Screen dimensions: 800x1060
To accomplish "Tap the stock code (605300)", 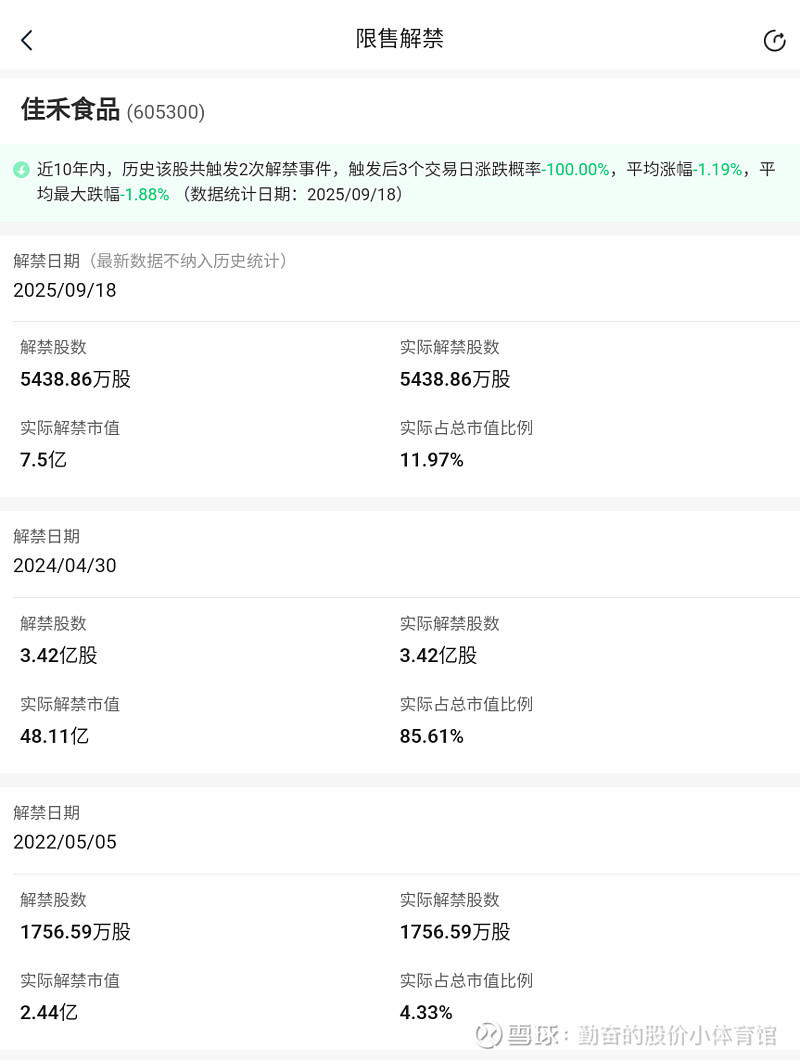I will (166, 112).
